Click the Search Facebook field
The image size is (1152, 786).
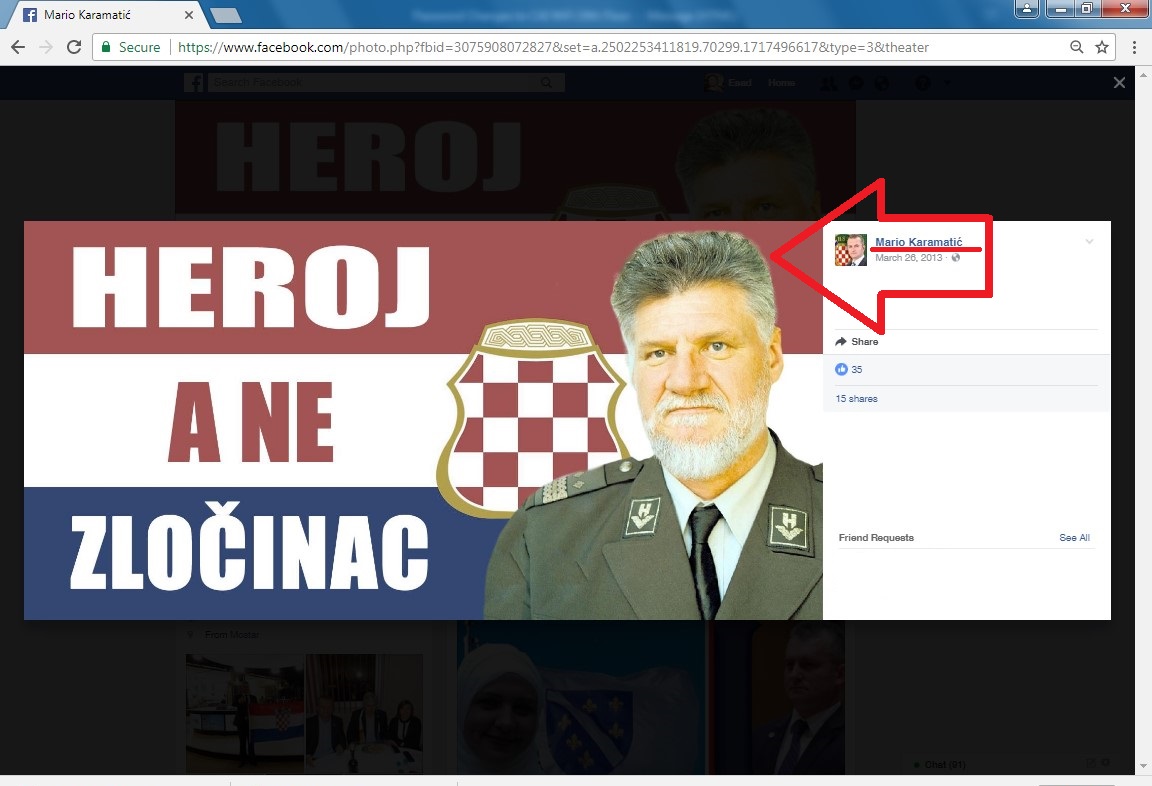(375, 82)
